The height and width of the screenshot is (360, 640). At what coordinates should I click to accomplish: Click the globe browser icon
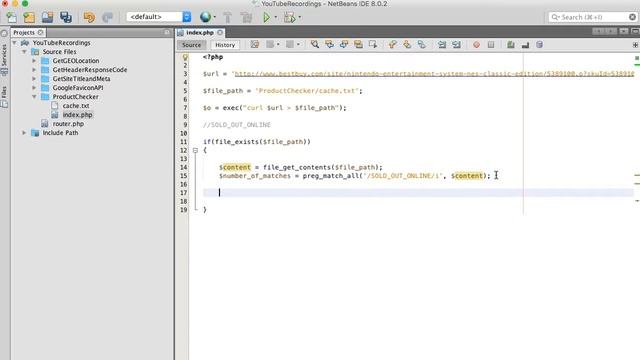(x=205, y=17)
